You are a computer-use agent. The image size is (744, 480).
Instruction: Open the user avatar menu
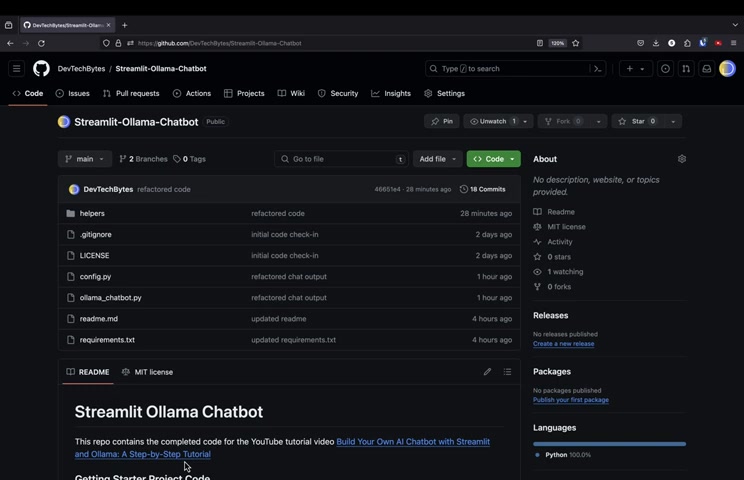[x=727, y=69]
